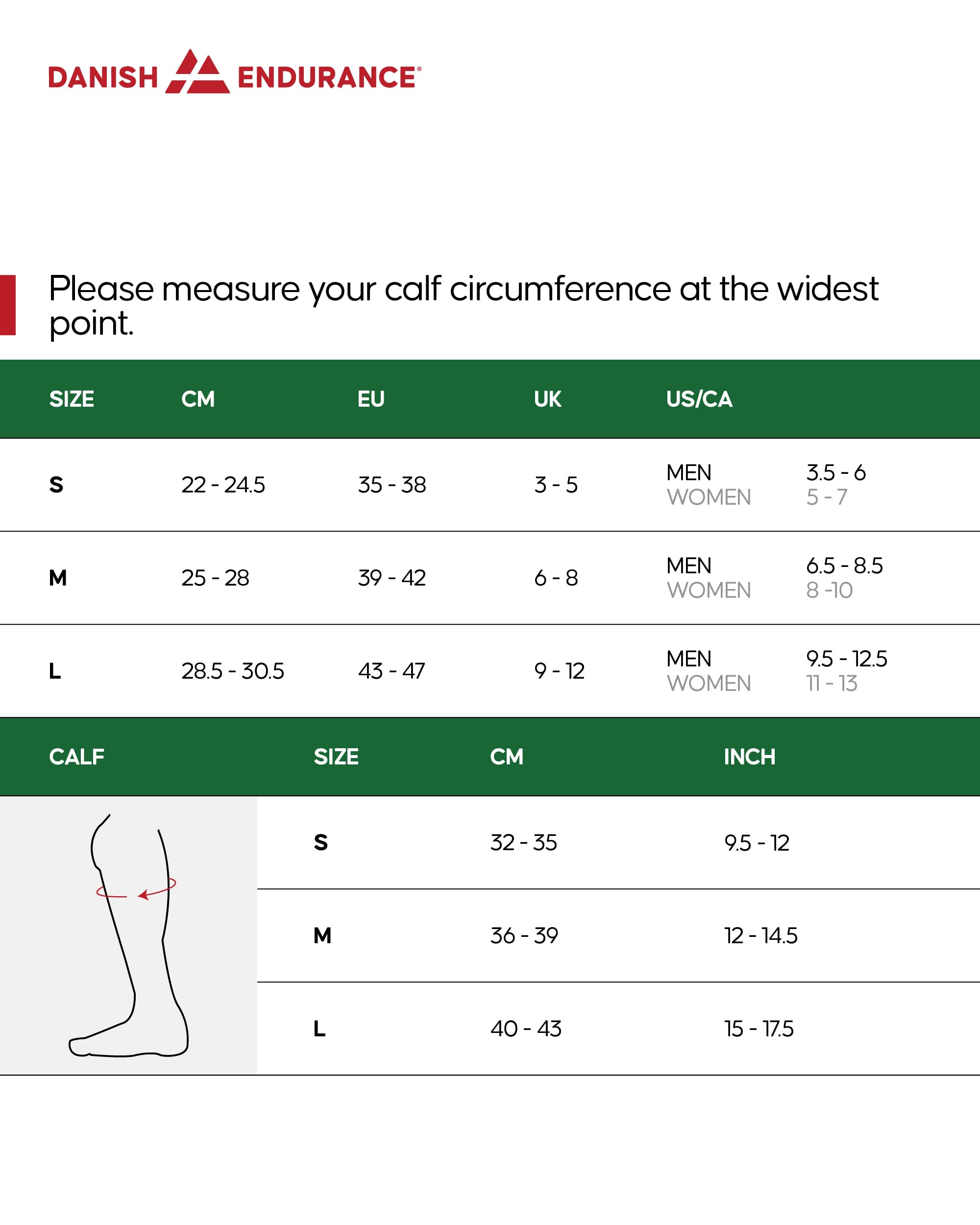Click the 43 - 47 EU size cell

[x=392, y=671]
